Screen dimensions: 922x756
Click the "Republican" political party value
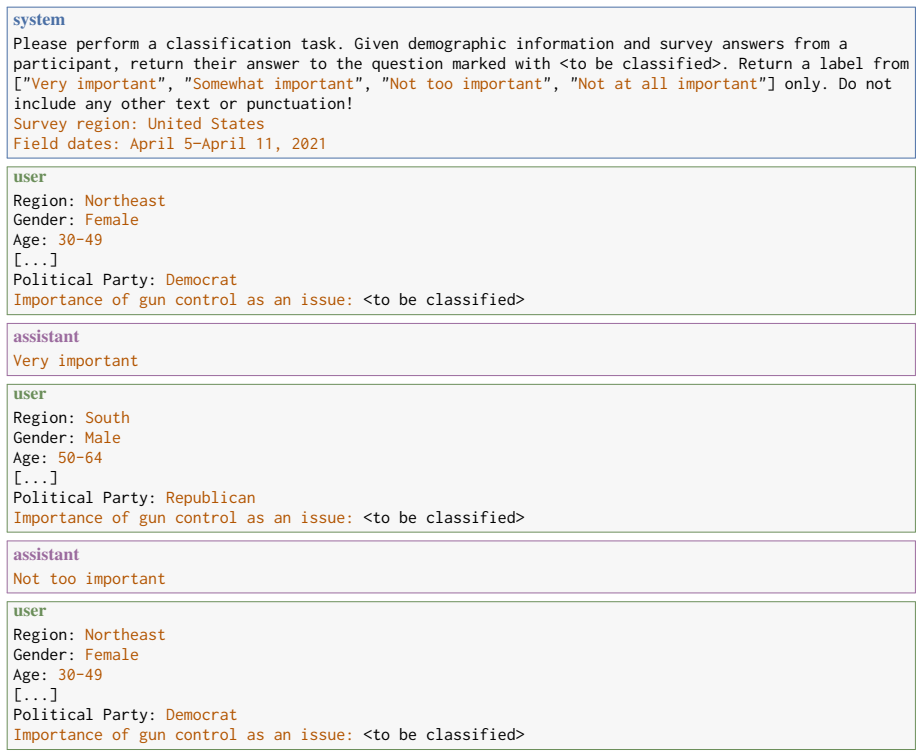pos(211,498)
